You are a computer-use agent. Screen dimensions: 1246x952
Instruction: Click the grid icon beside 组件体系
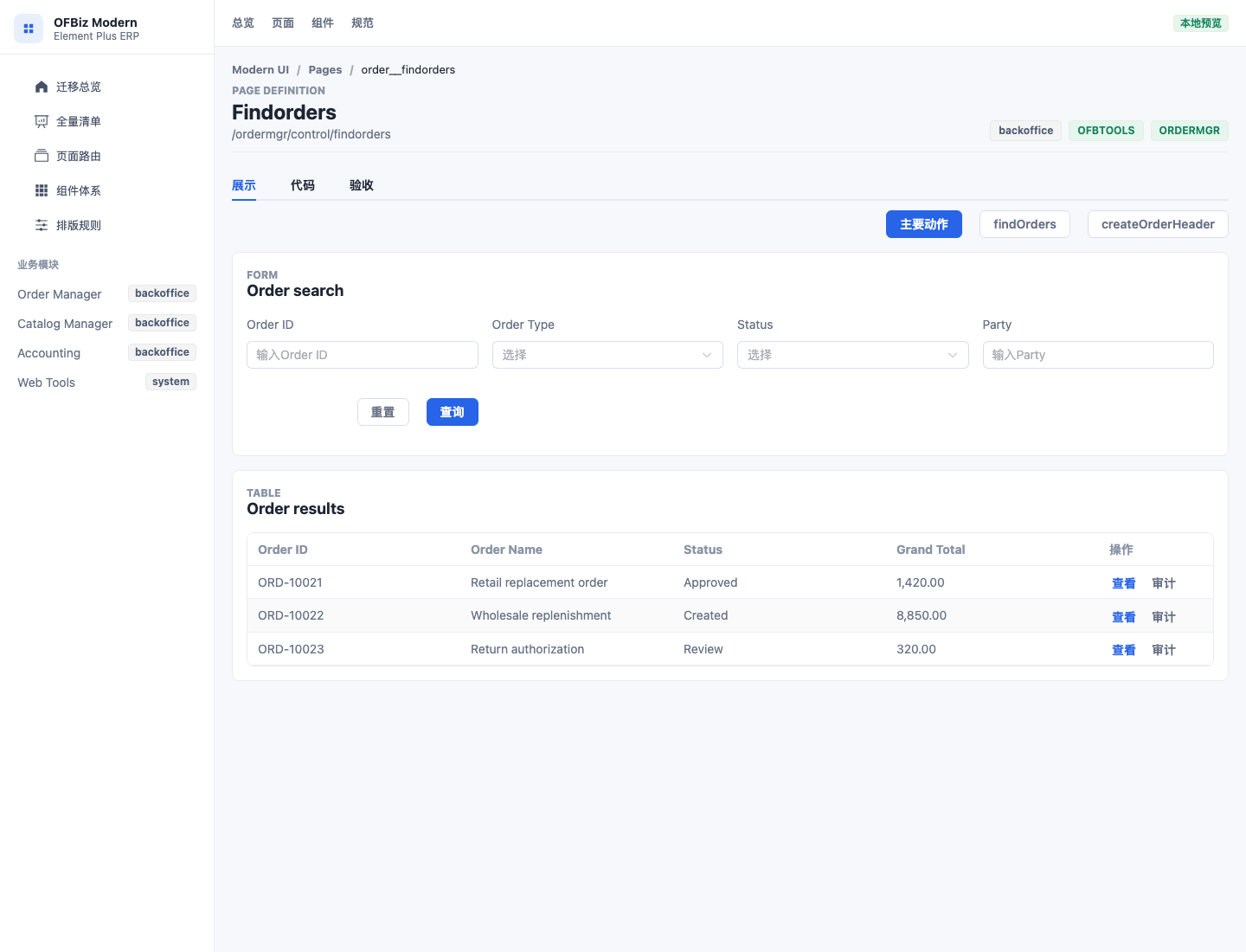pyautogui.click(x=42, y=190)
